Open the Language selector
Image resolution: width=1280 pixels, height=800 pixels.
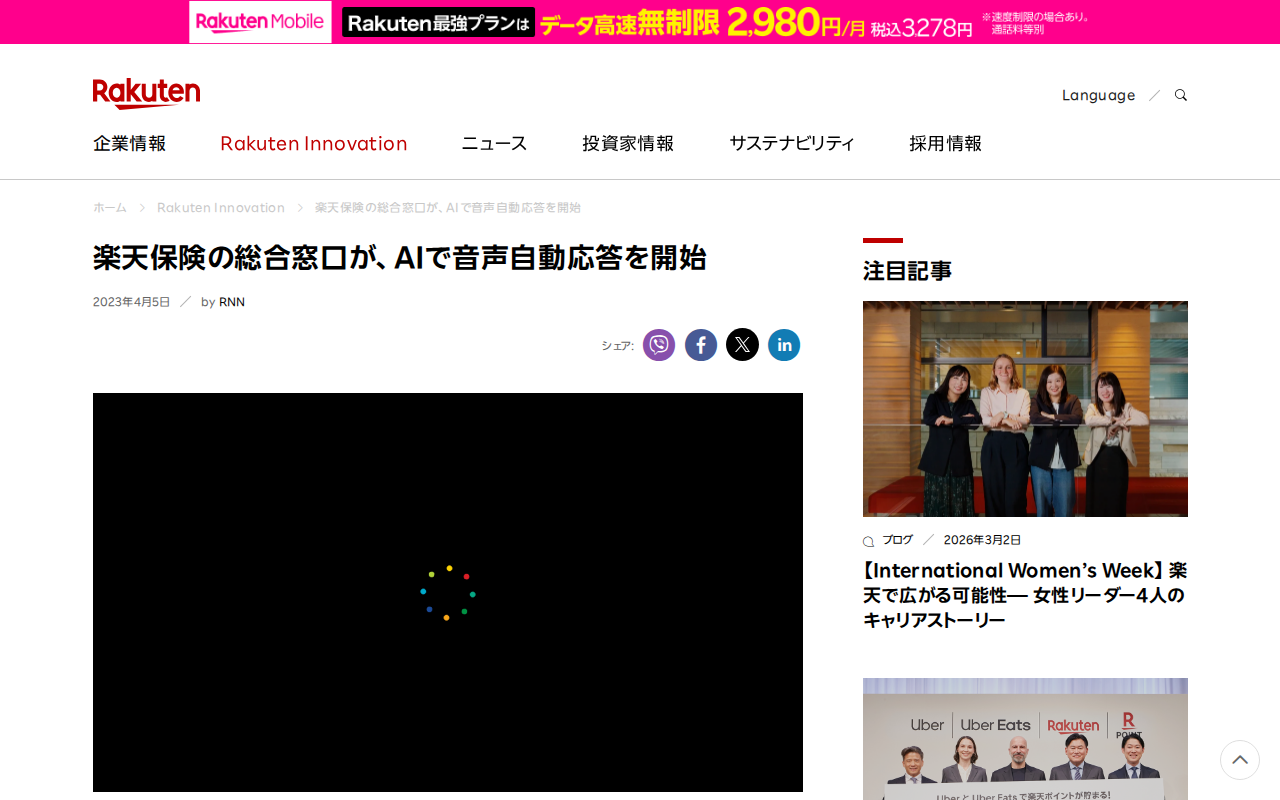click(x=1099, y=95)
